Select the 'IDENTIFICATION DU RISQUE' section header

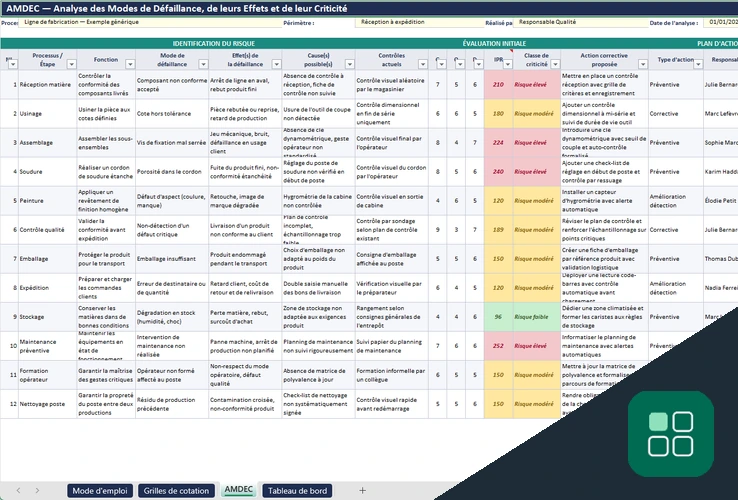click(214, 43)
